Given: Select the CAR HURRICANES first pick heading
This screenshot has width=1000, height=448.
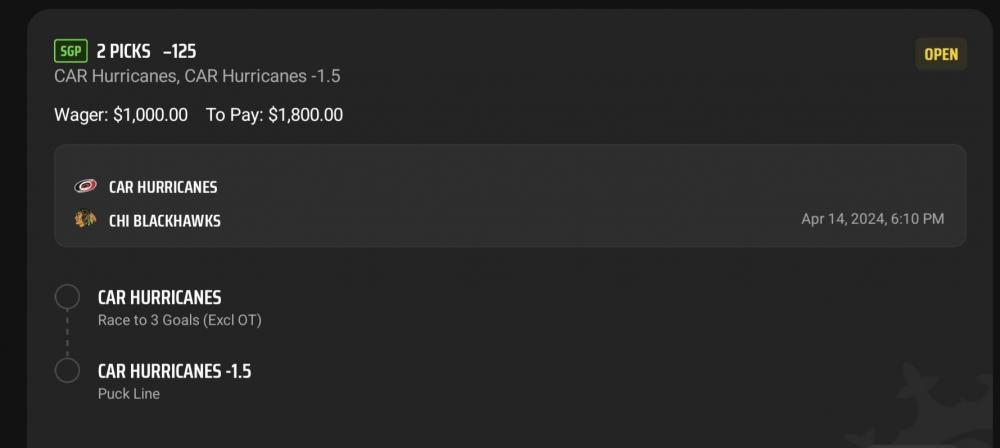Looking at the screenshot, I should [x=159, y=297].
